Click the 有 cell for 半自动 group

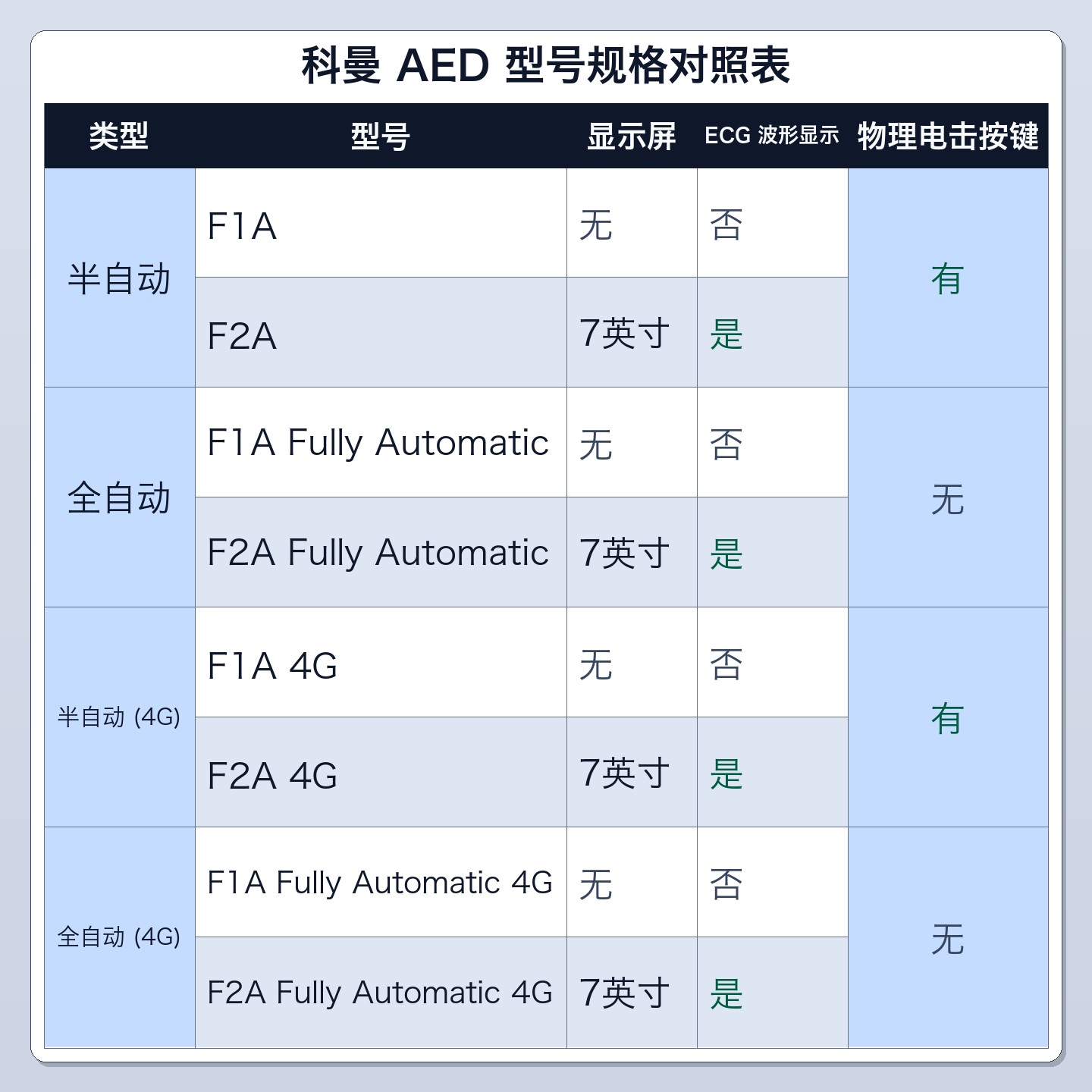point(948,278)
